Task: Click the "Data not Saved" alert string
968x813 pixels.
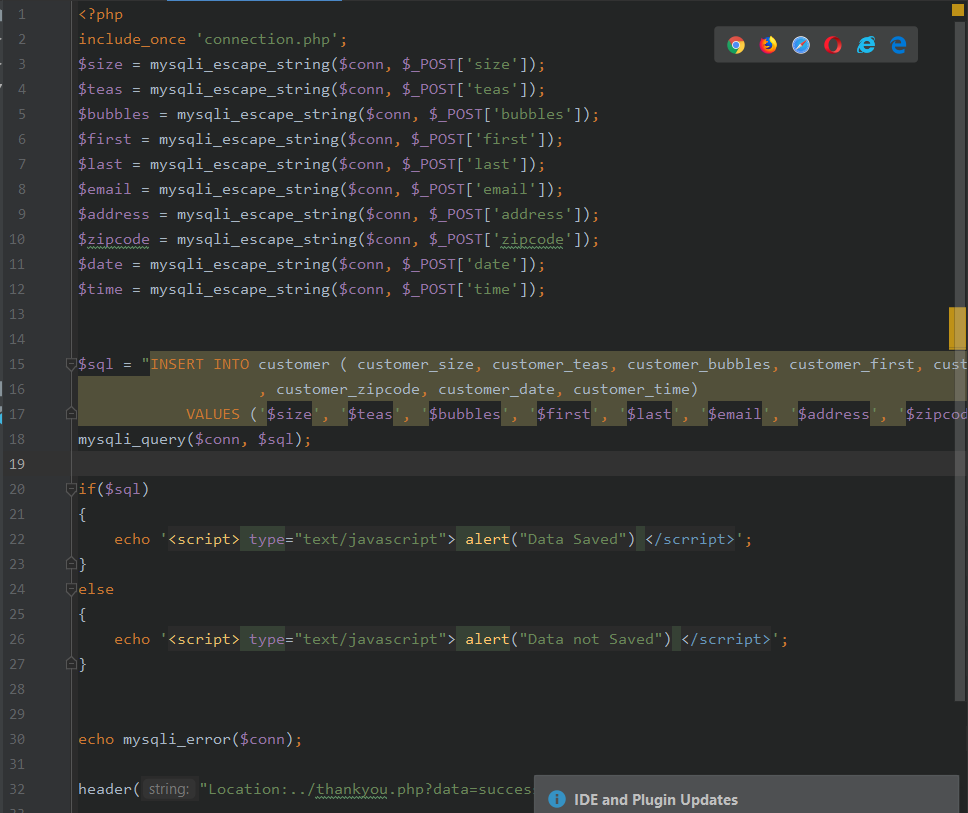Action: click(x=591, y=640)
